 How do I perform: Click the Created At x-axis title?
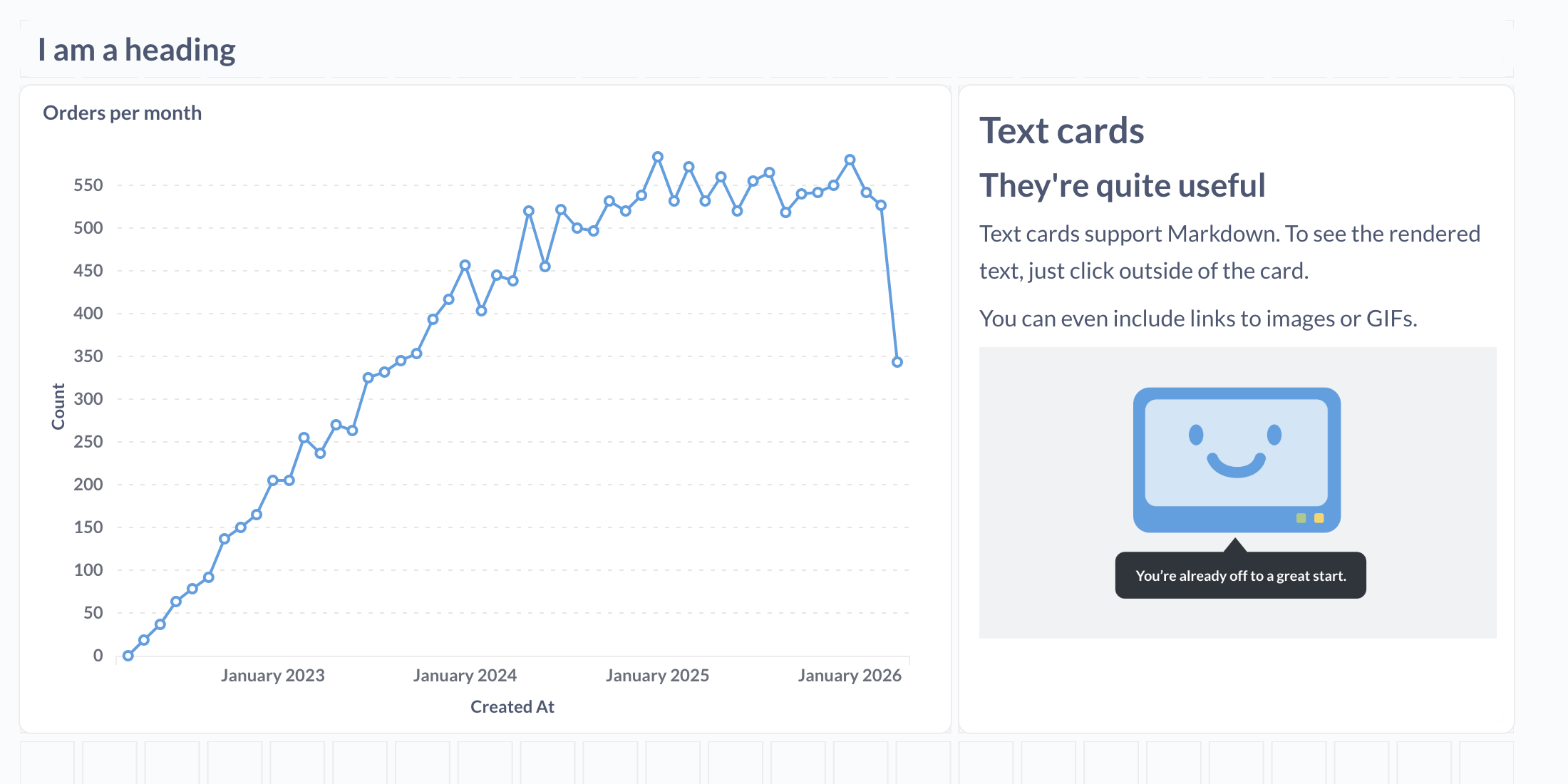[512, 707]
